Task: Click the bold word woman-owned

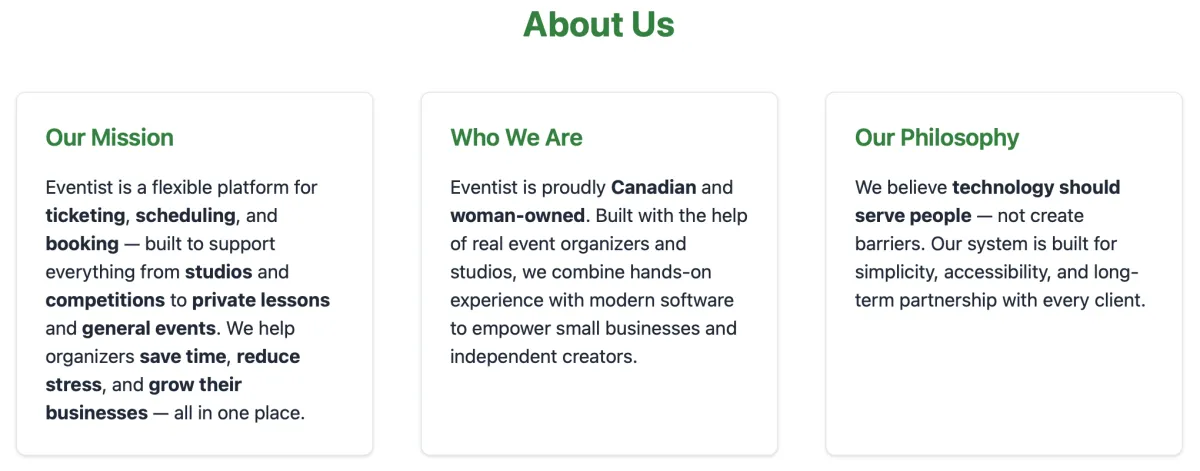Action: point(517,215)
